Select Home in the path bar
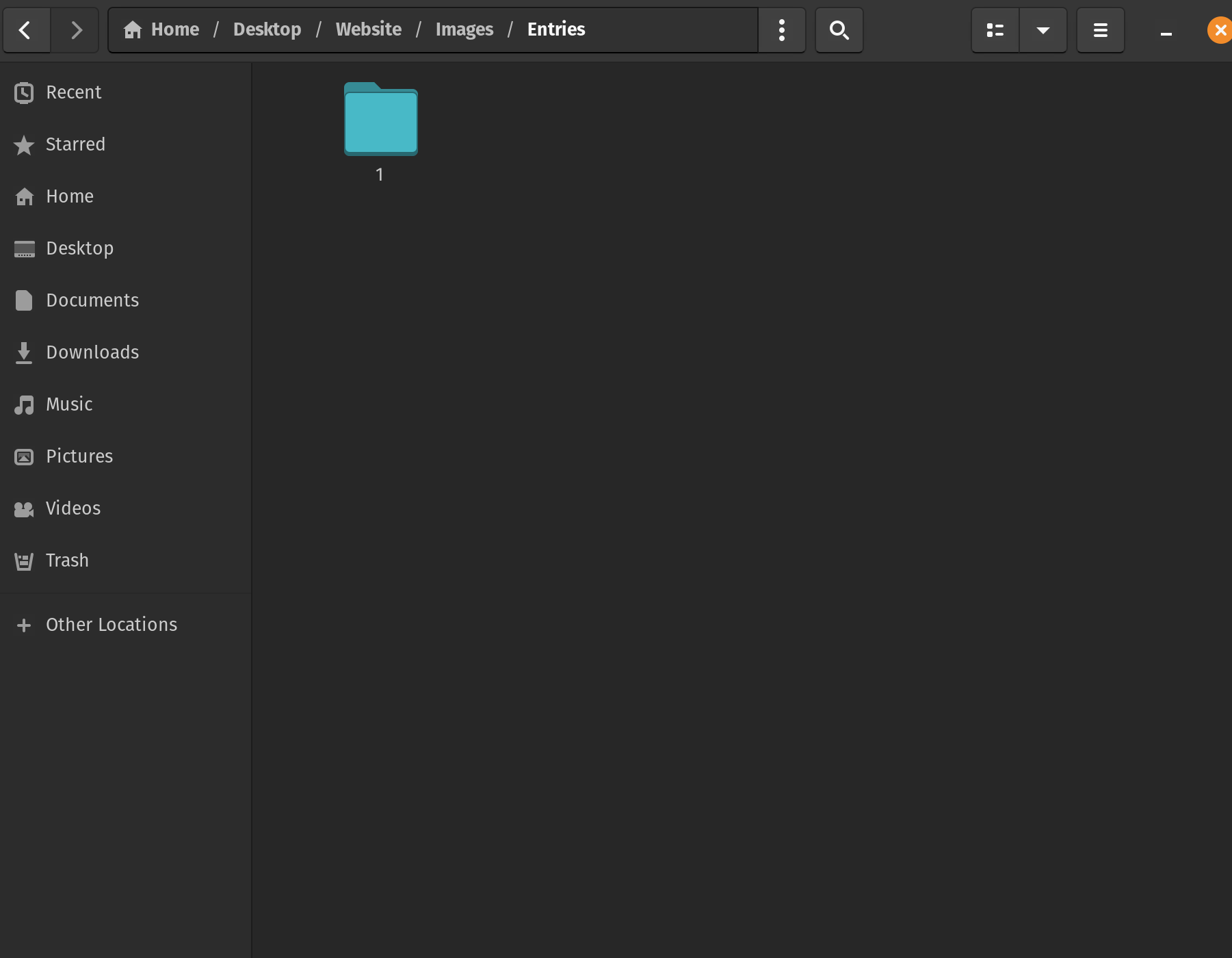Image resolution: width=1232 pixels, height=958 pixels. (162, 29)
